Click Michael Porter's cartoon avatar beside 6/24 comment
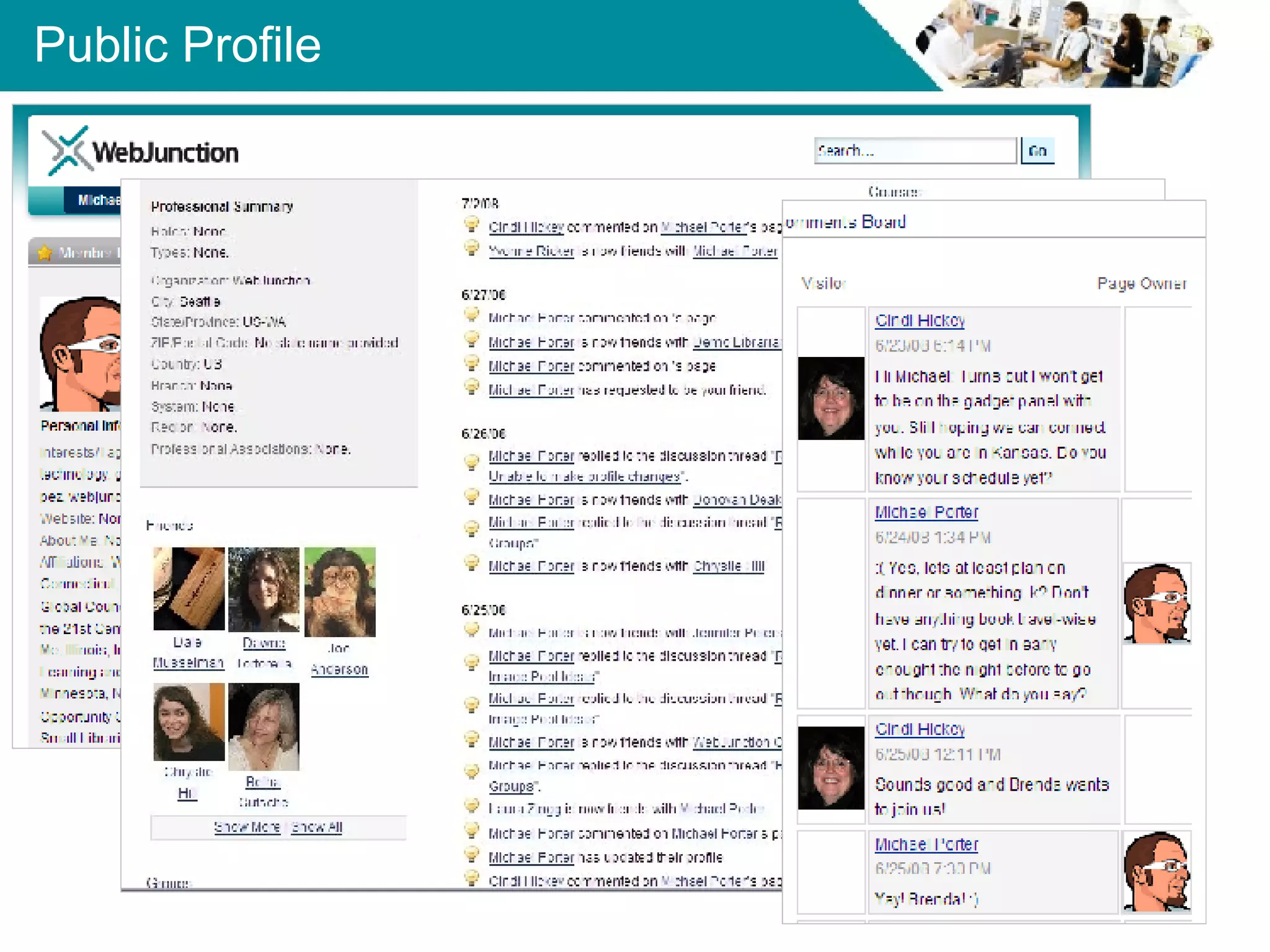This screenshot has height=952, width=1270. tap(1157, 604)
